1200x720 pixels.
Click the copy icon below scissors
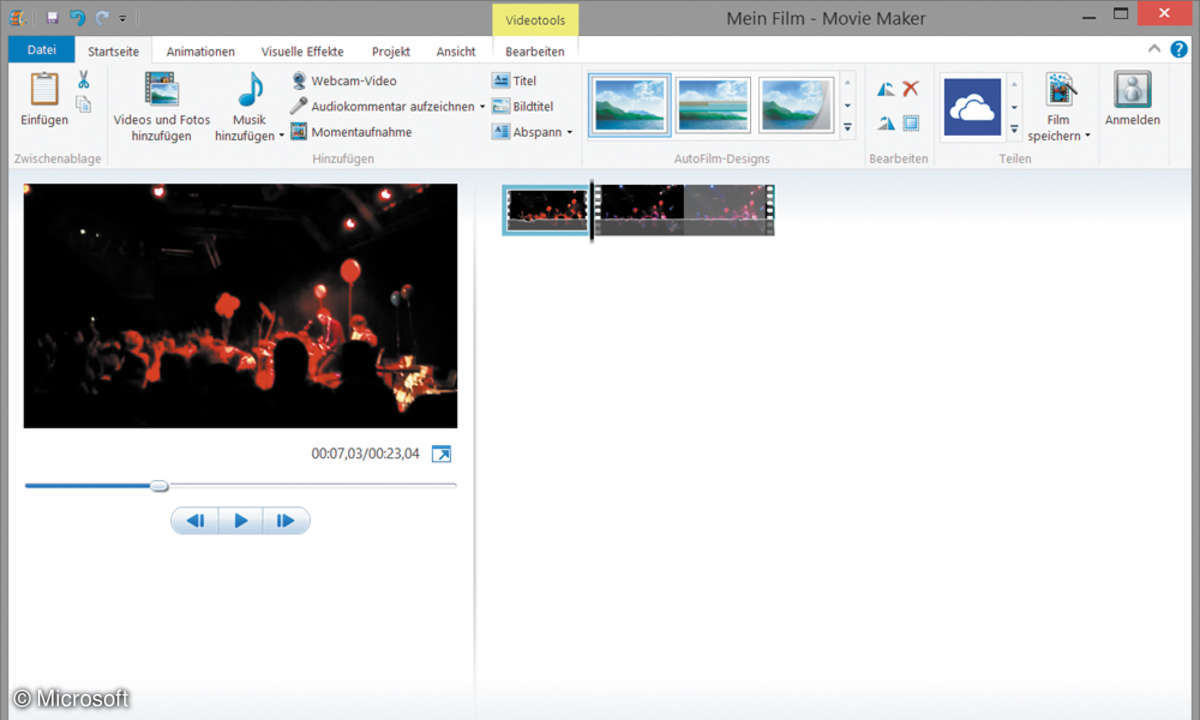(x=84, y=104)
